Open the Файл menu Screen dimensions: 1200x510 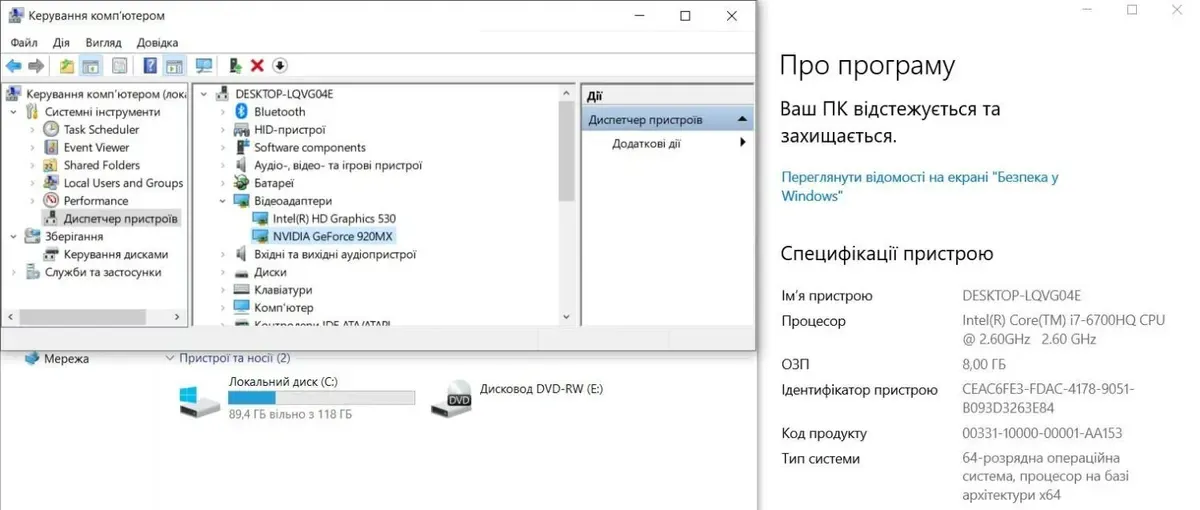pyautogui.click(x=24, y=43)
